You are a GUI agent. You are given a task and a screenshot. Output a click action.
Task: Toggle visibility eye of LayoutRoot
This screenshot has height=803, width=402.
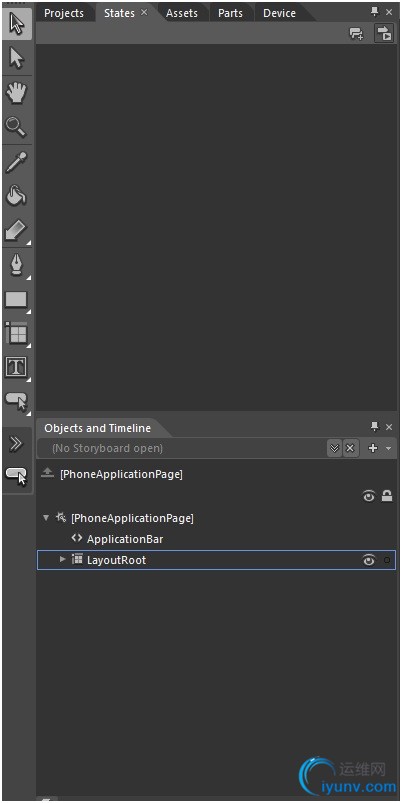pyautogui.click(x=369, y=560)
